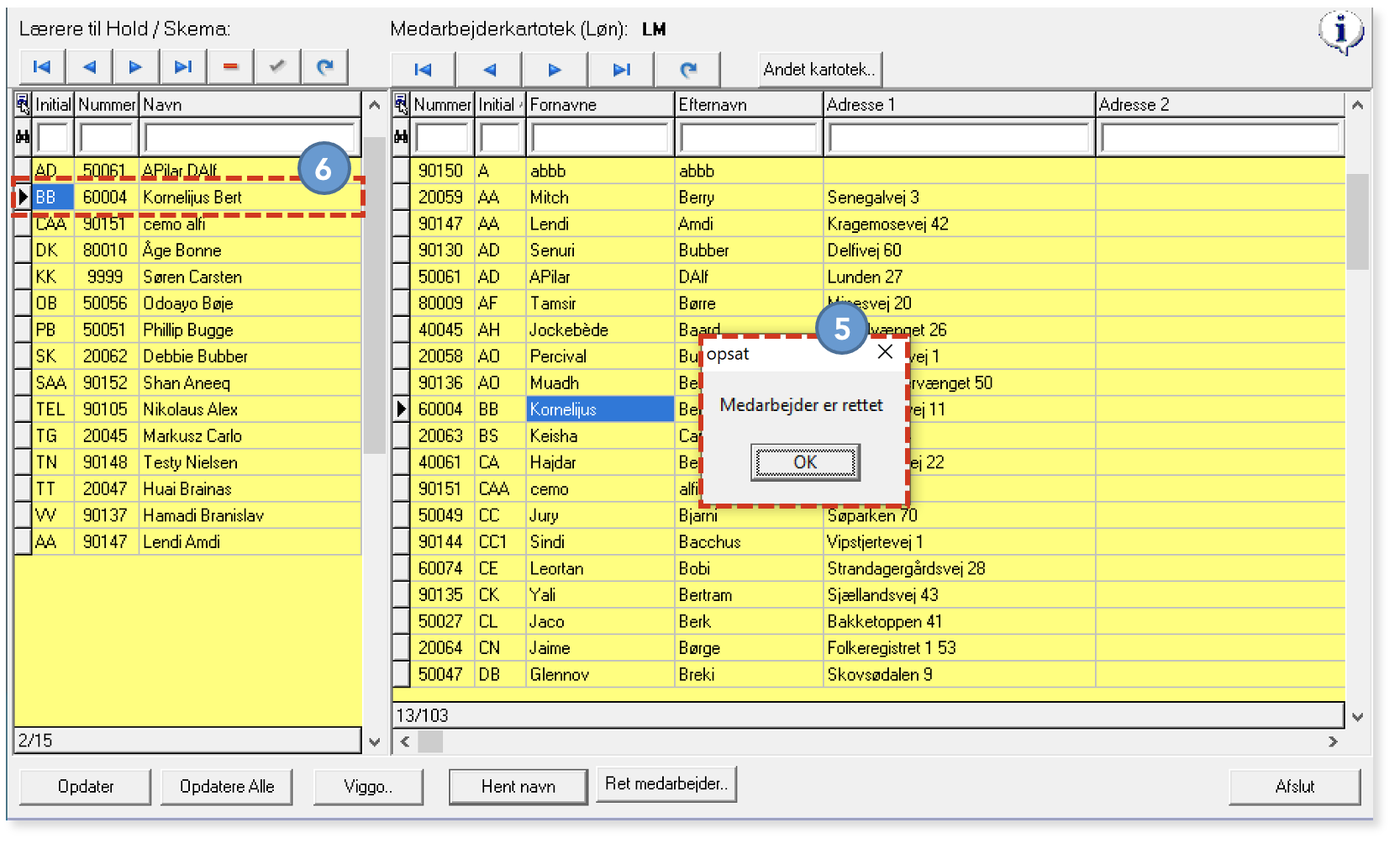The image size is (1400, 844).
Task: Go to next record in Medarbejderkartotek
Action: (555, 69)
